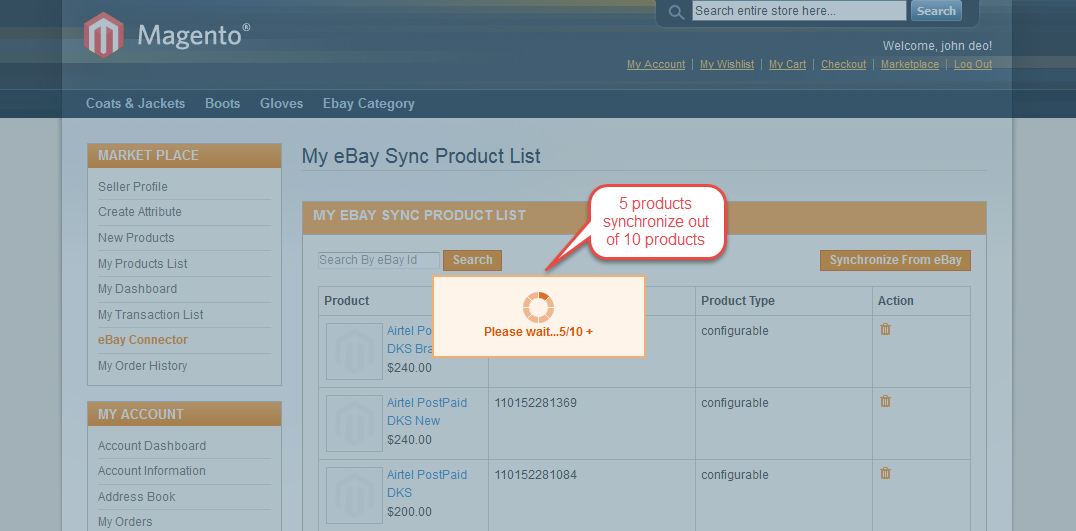Delete the $200.00 Airtel PostPaid DKS product
1076x531 pixels.
pos(885,473)
